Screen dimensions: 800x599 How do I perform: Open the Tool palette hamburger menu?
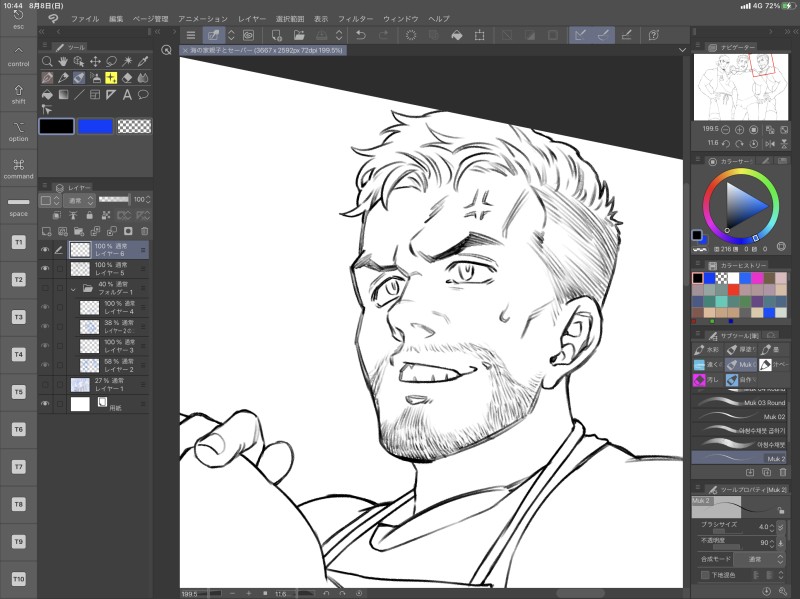click(x=45, y=46)
